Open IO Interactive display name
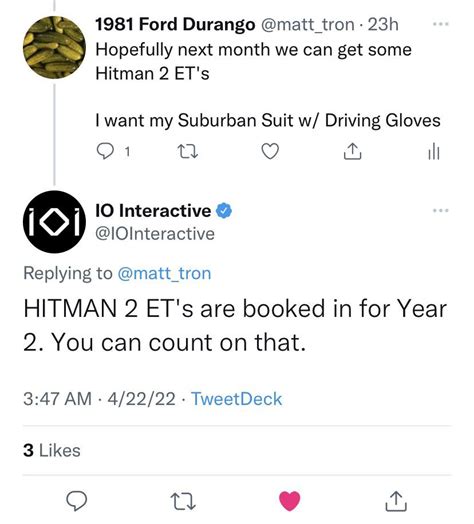Screen dimensions: 474x524 (153, 211)
